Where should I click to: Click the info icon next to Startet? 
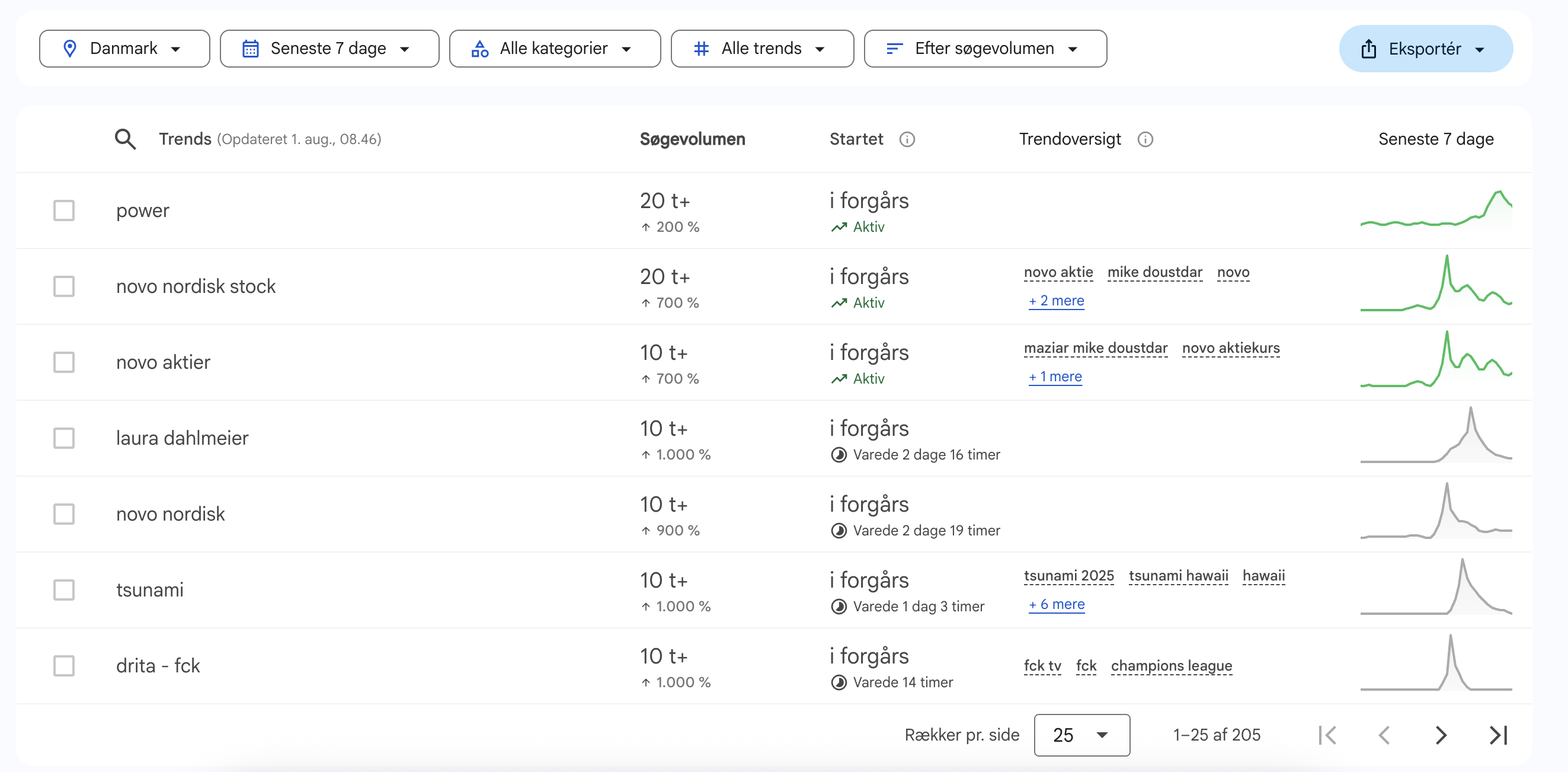tap(907, 139)
